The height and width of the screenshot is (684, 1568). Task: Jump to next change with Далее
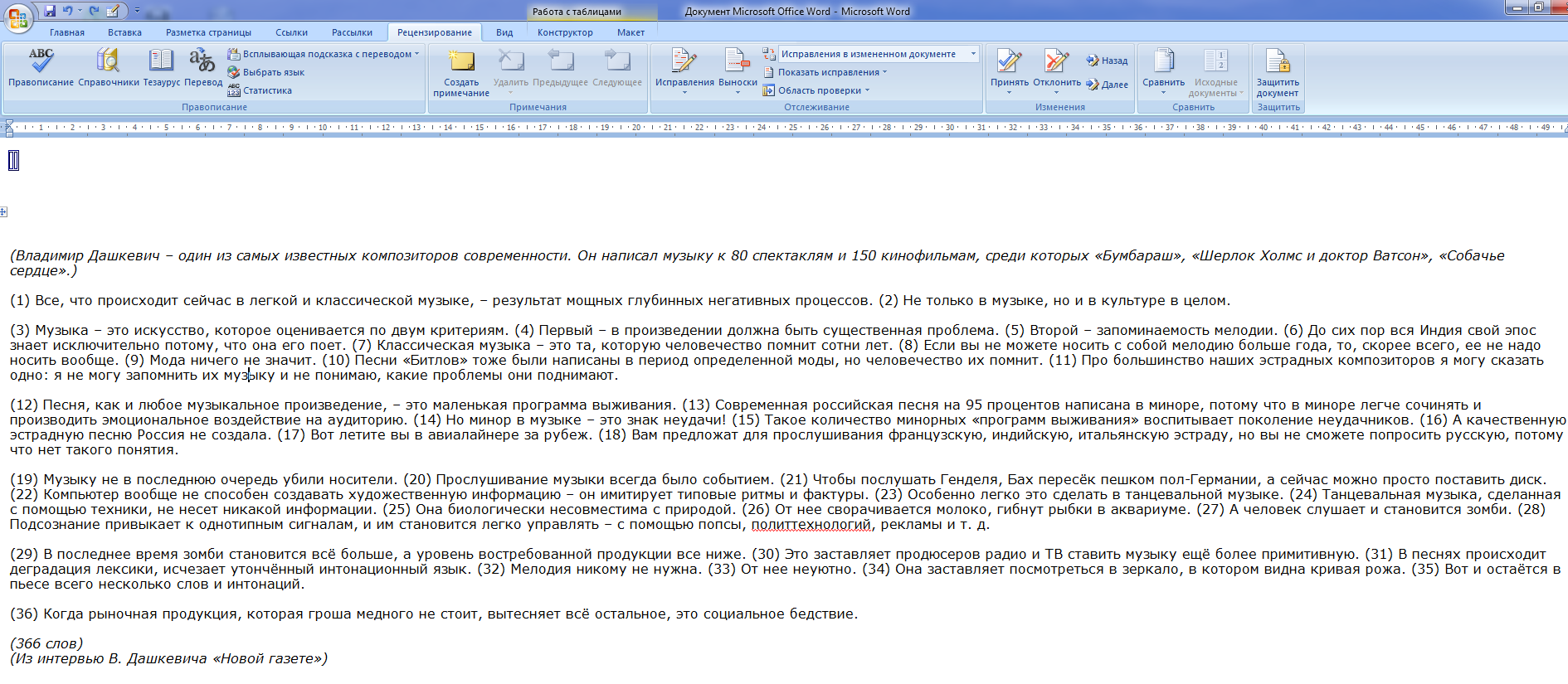[x=1108, y=85]
